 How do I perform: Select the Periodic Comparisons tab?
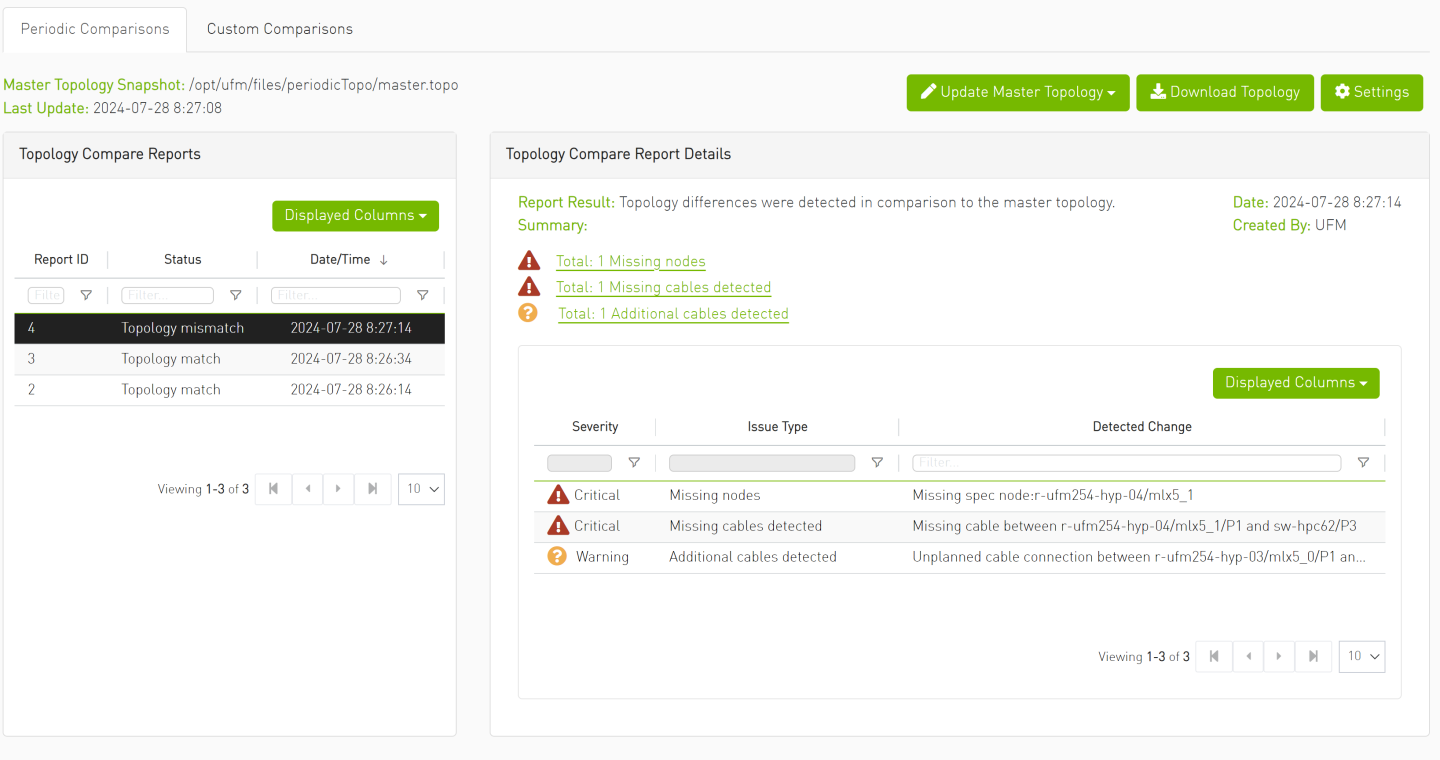[94, 29]
